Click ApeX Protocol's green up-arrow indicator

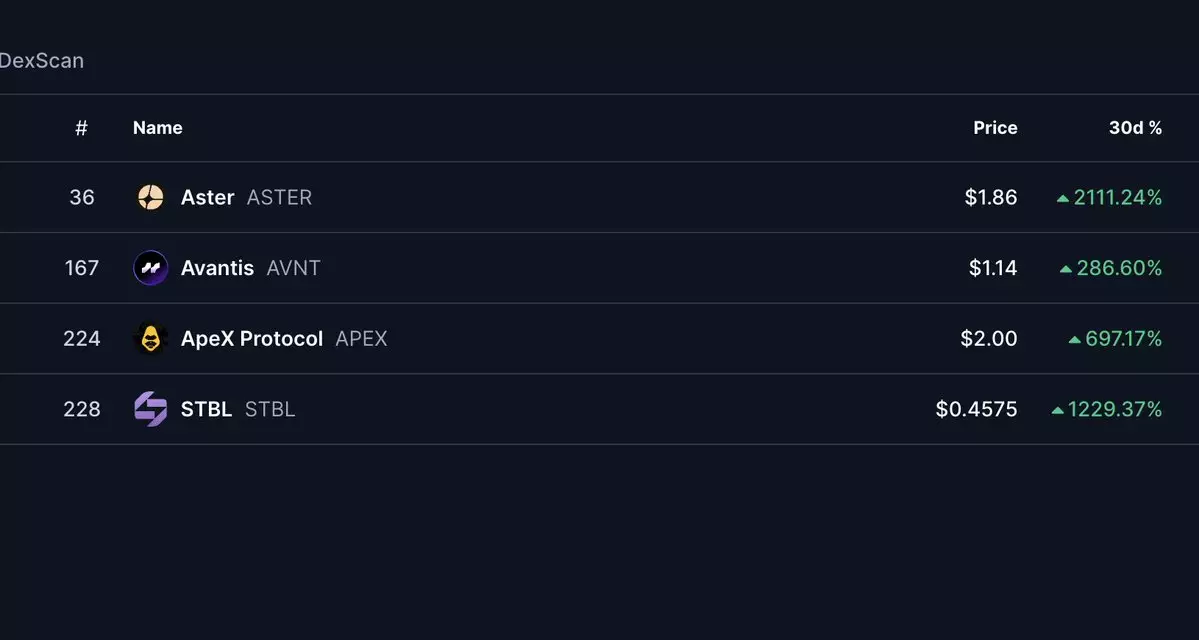1075,340
